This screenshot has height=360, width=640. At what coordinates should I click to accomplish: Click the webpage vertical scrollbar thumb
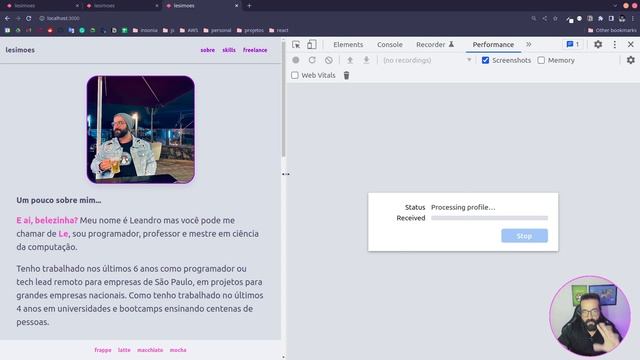(283, 98)
